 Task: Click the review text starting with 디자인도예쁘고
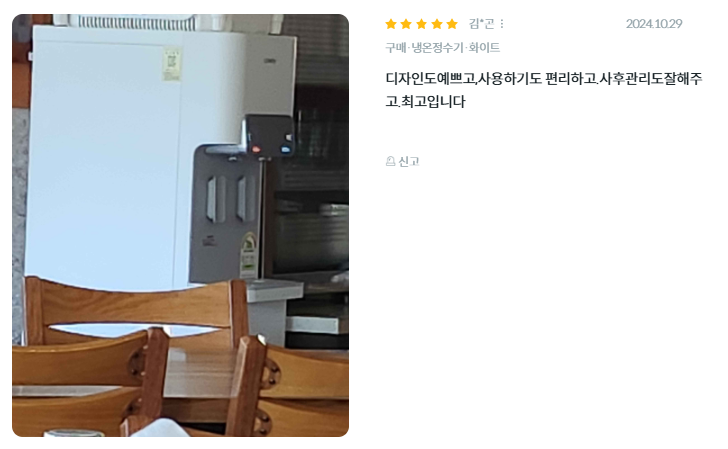pyautogui.click(x=544, y=78)
